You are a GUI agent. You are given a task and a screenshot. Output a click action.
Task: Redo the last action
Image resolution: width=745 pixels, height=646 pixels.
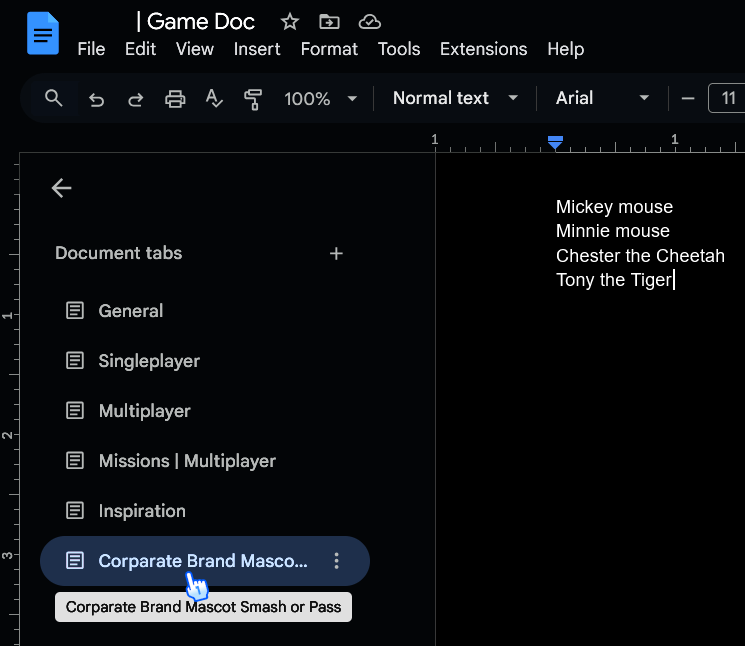click(135, 99)
